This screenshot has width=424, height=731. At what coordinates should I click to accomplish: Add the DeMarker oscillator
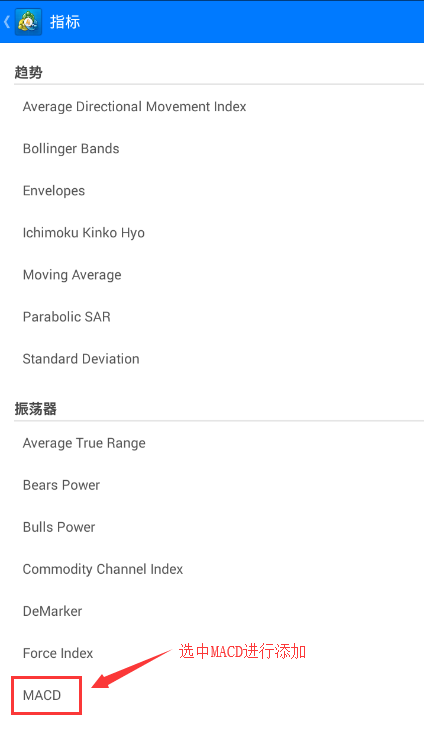(x=212, y=611)
